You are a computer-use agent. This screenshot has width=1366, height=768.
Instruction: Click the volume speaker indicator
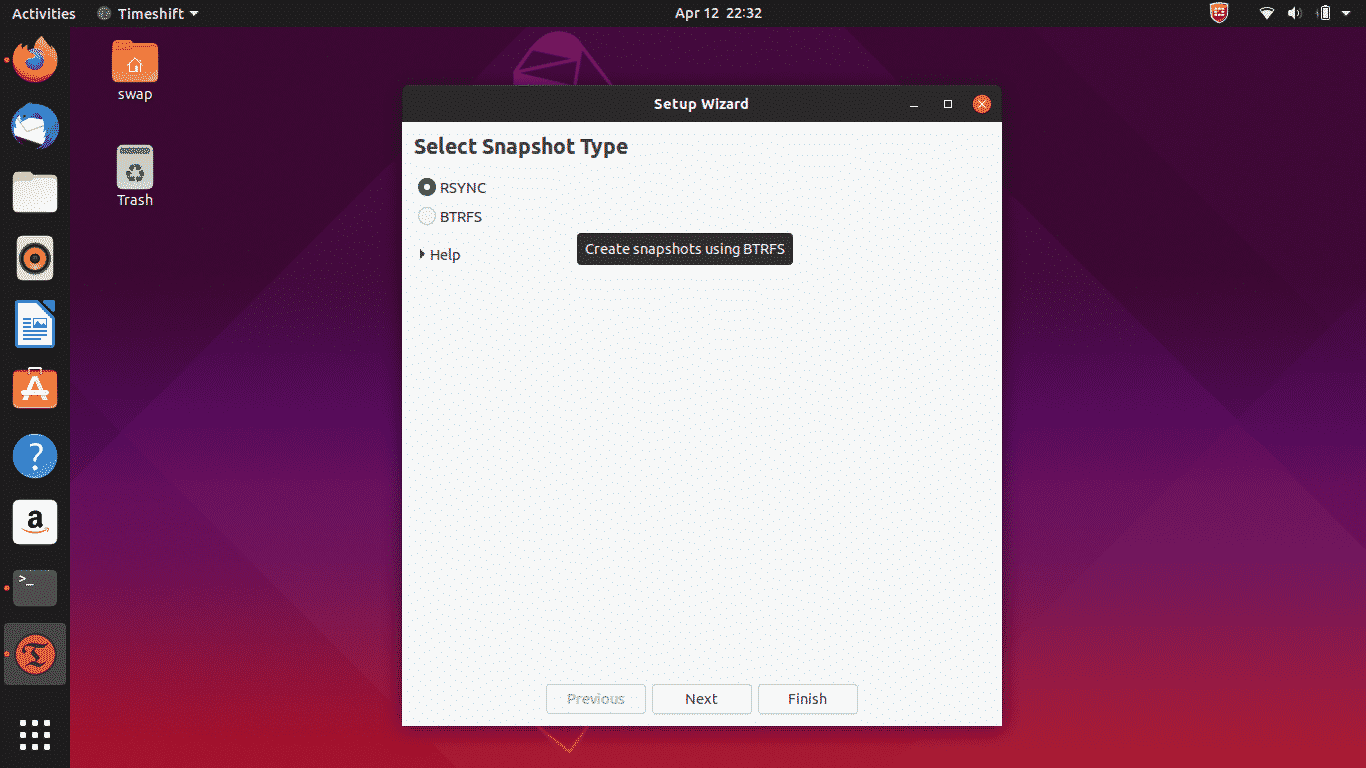click(x=1295, y=14)
